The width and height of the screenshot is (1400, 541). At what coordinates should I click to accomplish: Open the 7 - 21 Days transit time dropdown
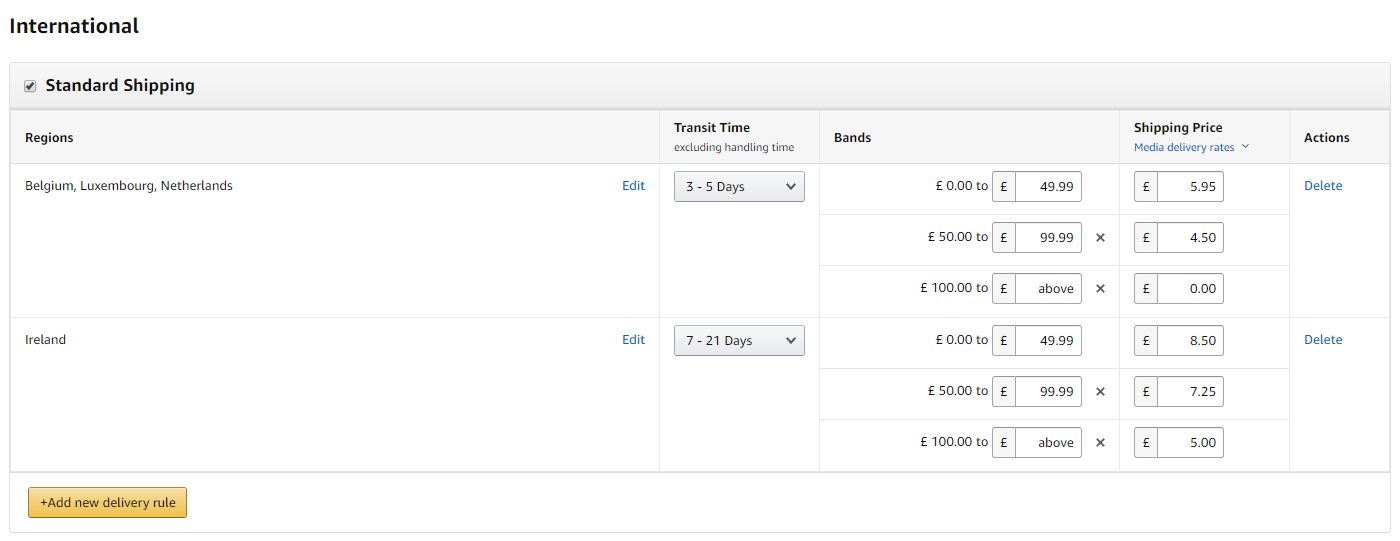pyautogui.click(x=739, y=341)
